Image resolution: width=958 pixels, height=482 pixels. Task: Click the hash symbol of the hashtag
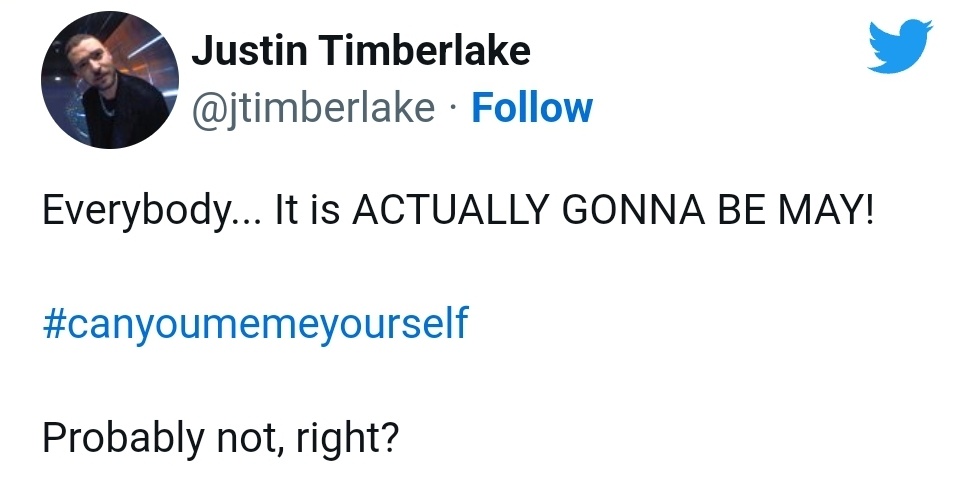[x=53, y=324]
